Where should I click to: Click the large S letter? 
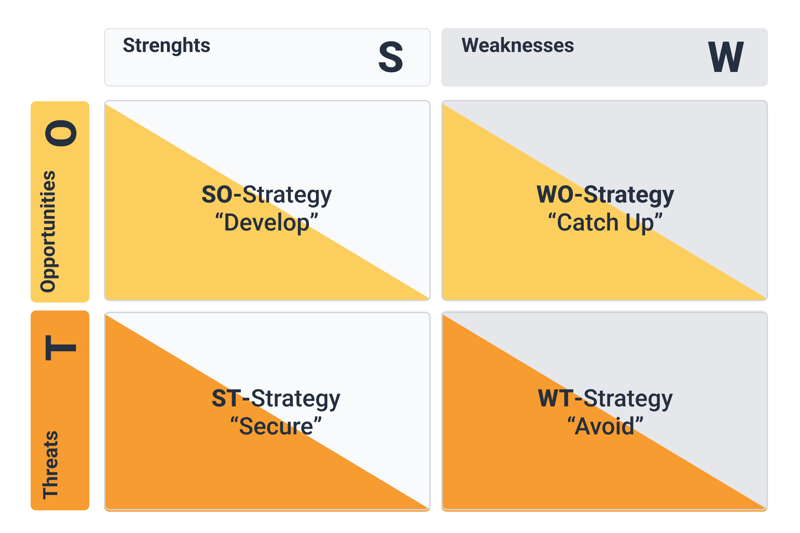coord(391,57)
